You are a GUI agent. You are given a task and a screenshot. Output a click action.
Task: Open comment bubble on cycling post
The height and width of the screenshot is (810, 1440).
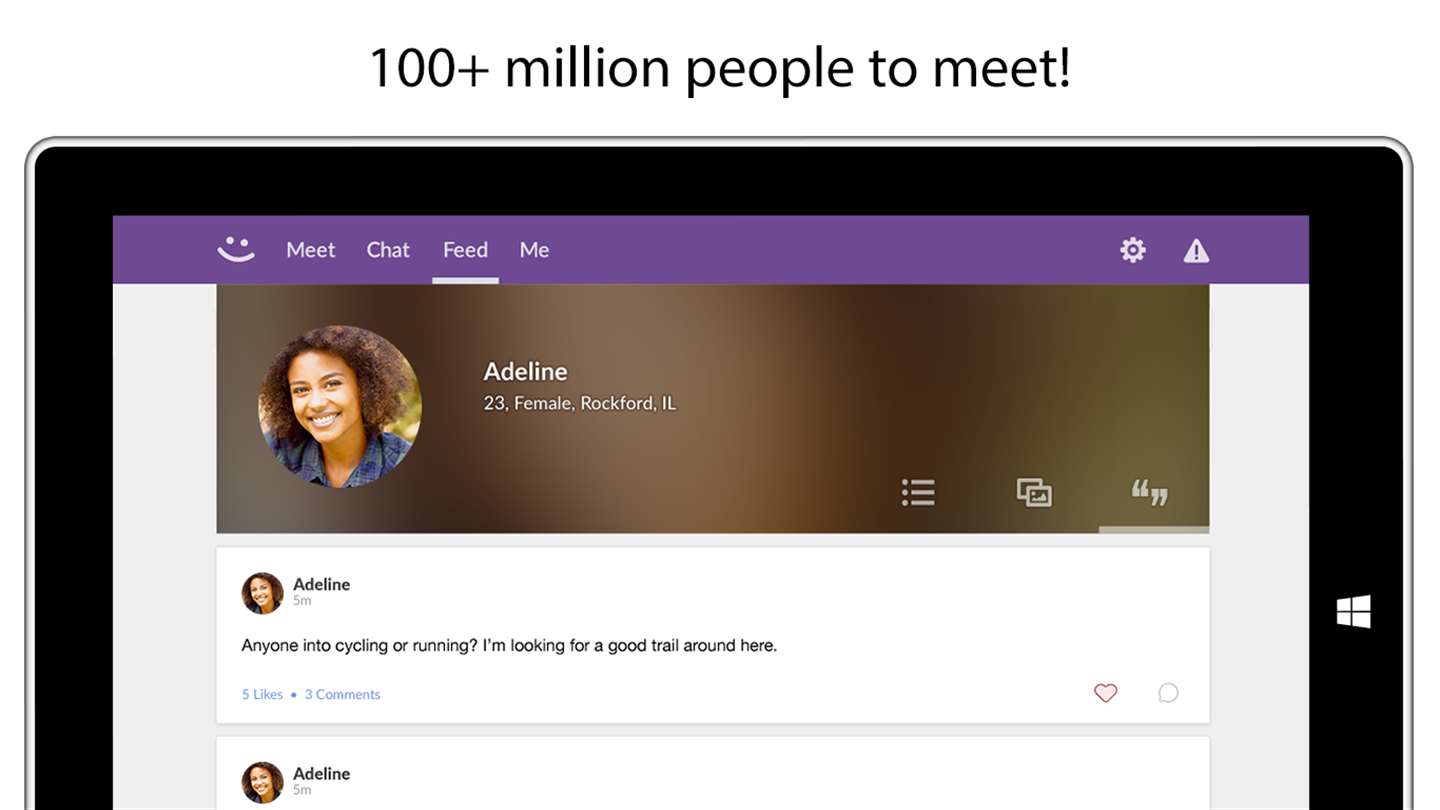tap(1168, 693)
